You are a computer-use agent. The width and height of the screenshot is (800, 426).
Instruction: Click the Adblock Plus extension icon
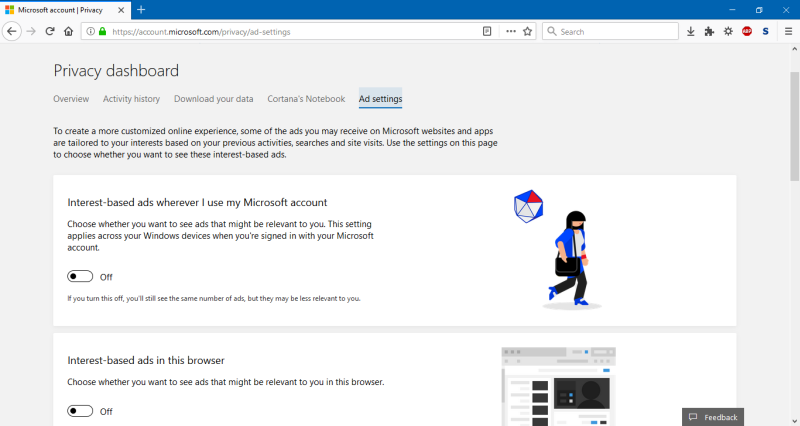tap(747, 31)
